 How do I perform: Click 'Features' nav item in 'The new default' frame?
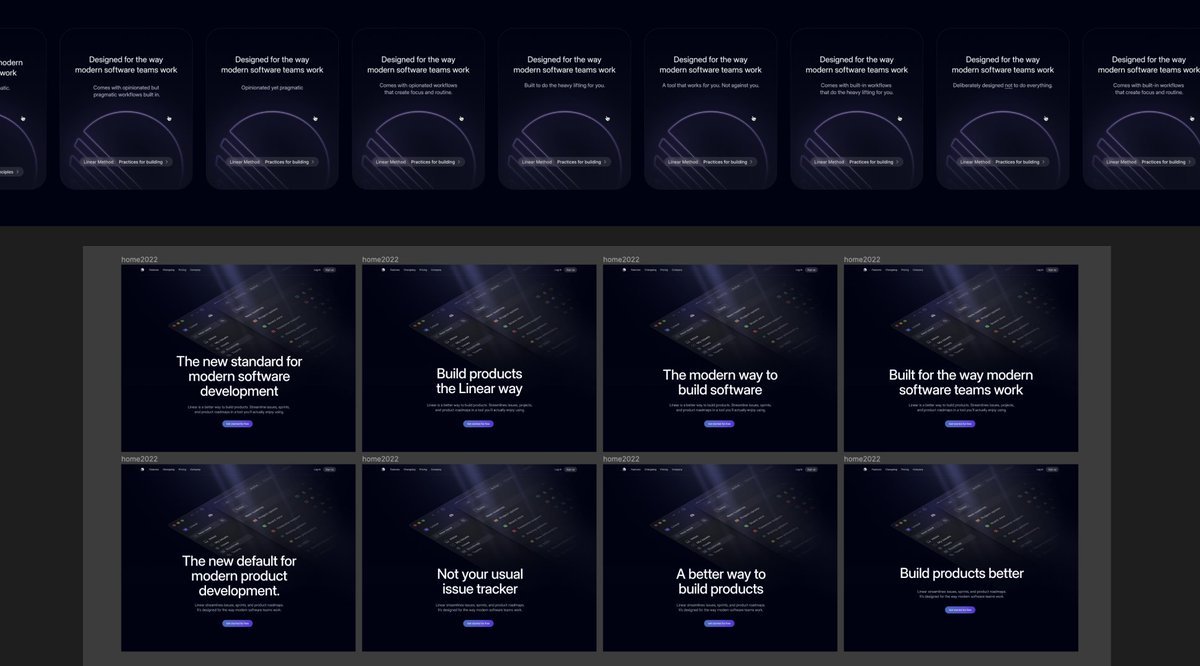tap(154, 469)
